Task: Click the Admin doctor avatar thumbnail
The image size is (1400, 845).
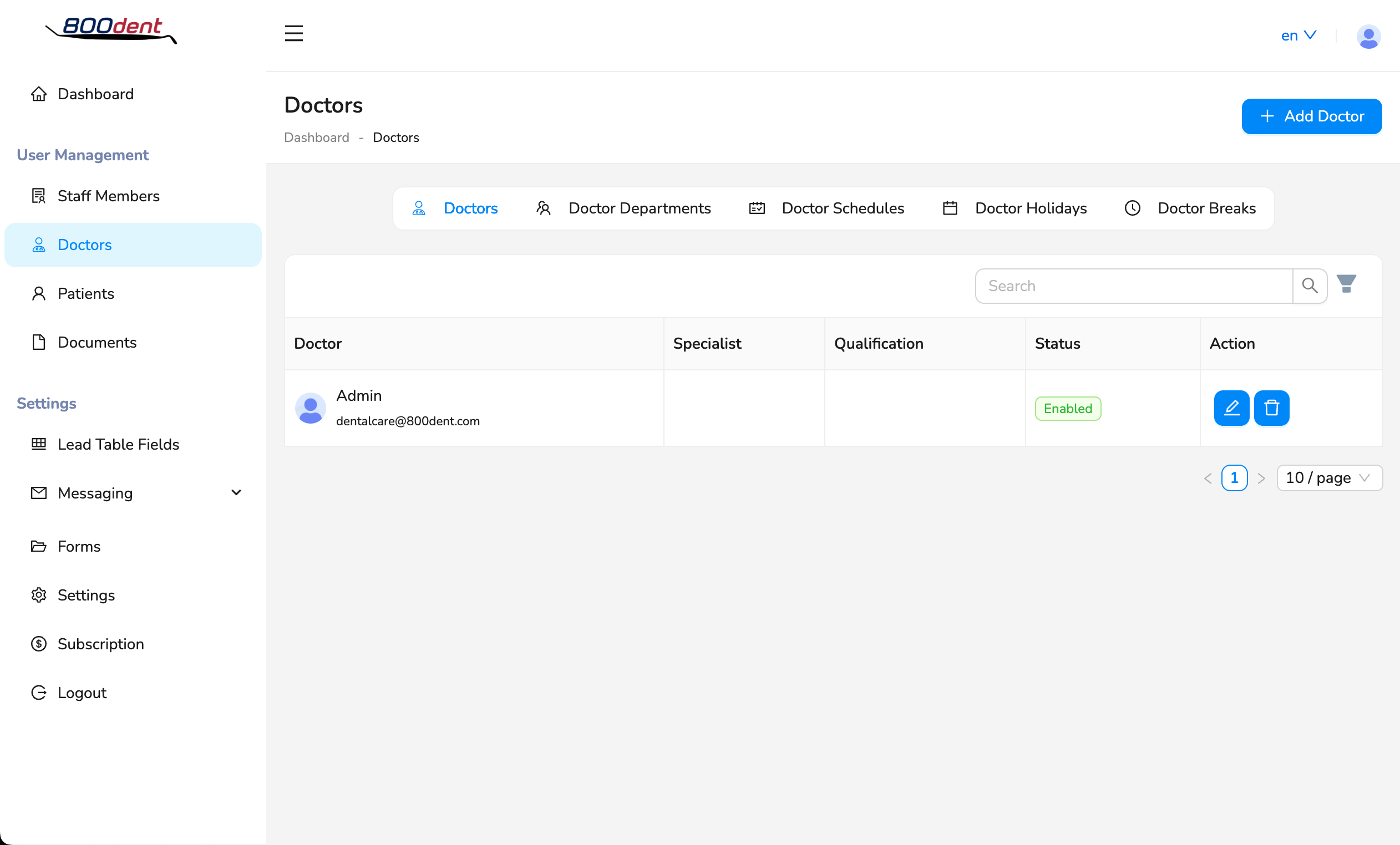Action: [x=310, y=408]
